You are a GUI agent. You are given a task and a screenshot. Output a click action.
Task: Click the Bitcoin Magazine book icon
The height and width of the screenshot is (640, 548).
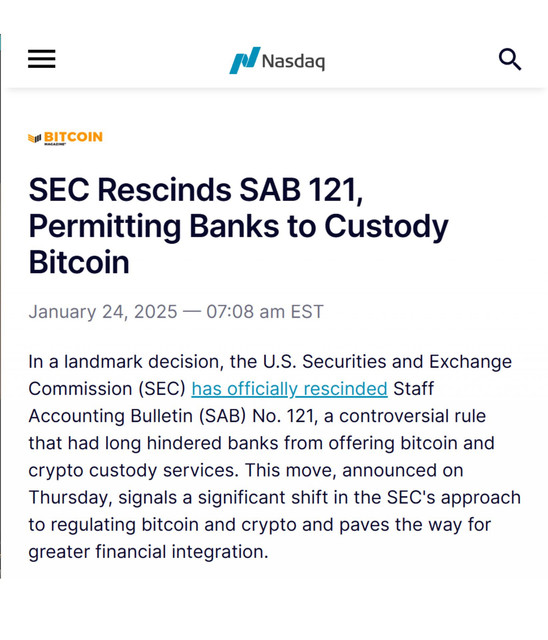(35, 138)
